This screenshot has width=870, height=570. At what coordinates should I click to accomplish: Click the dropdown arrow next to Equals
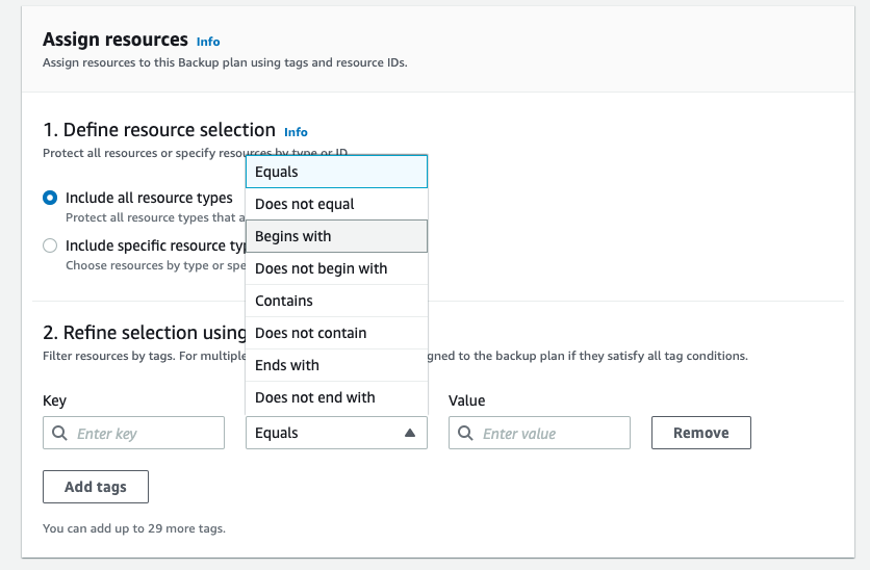(409, 433)
